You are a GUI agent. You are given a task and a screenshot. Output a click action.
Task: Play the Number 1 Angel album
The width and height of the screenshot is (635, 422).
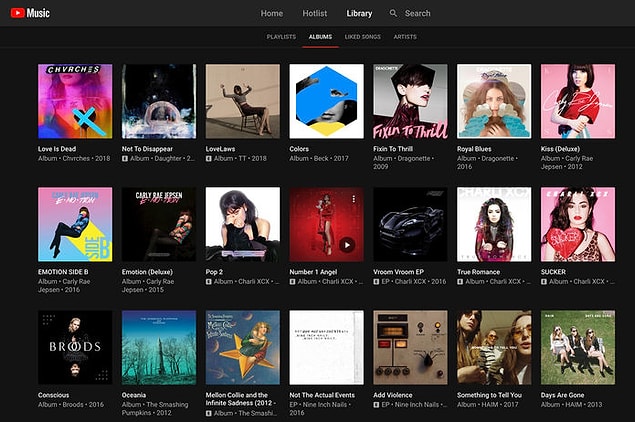(347, 245)
